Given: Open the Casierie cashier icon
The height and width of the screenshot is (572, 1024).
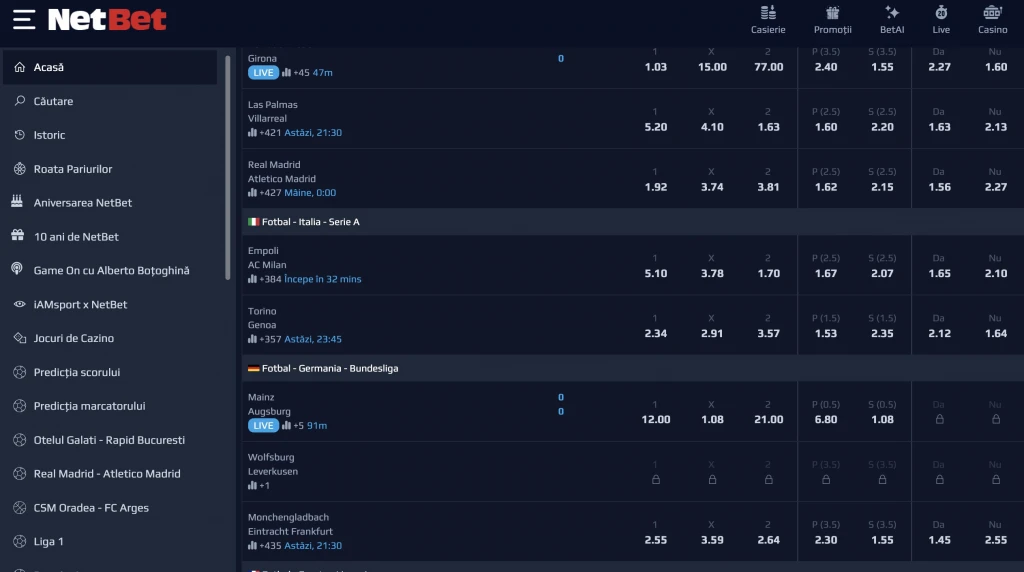Looking at the screenshot, I should (x=768, y=13).
